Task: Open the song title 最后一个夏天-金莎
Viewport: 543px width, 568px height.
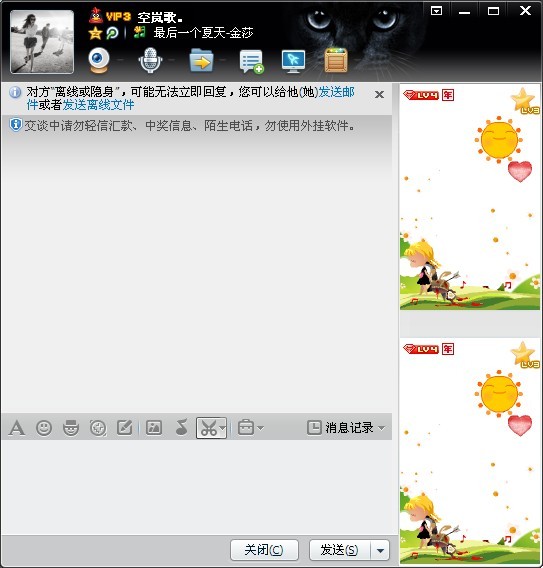Action: [203, 33]
